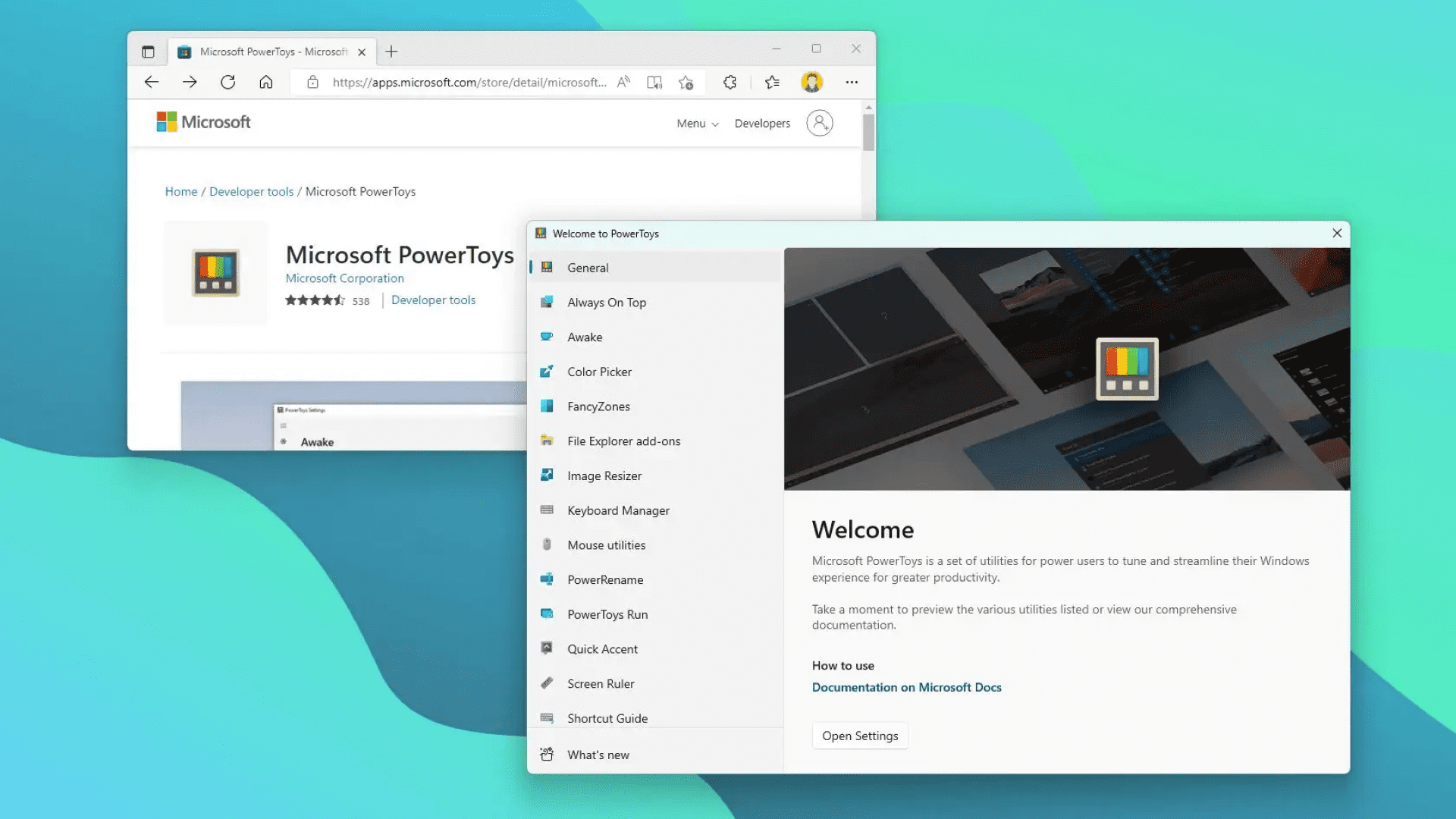The image size is (1456, 819).
Task: Close the Microsoft PowerToys browser tab
Action: (x=362, y=52)
